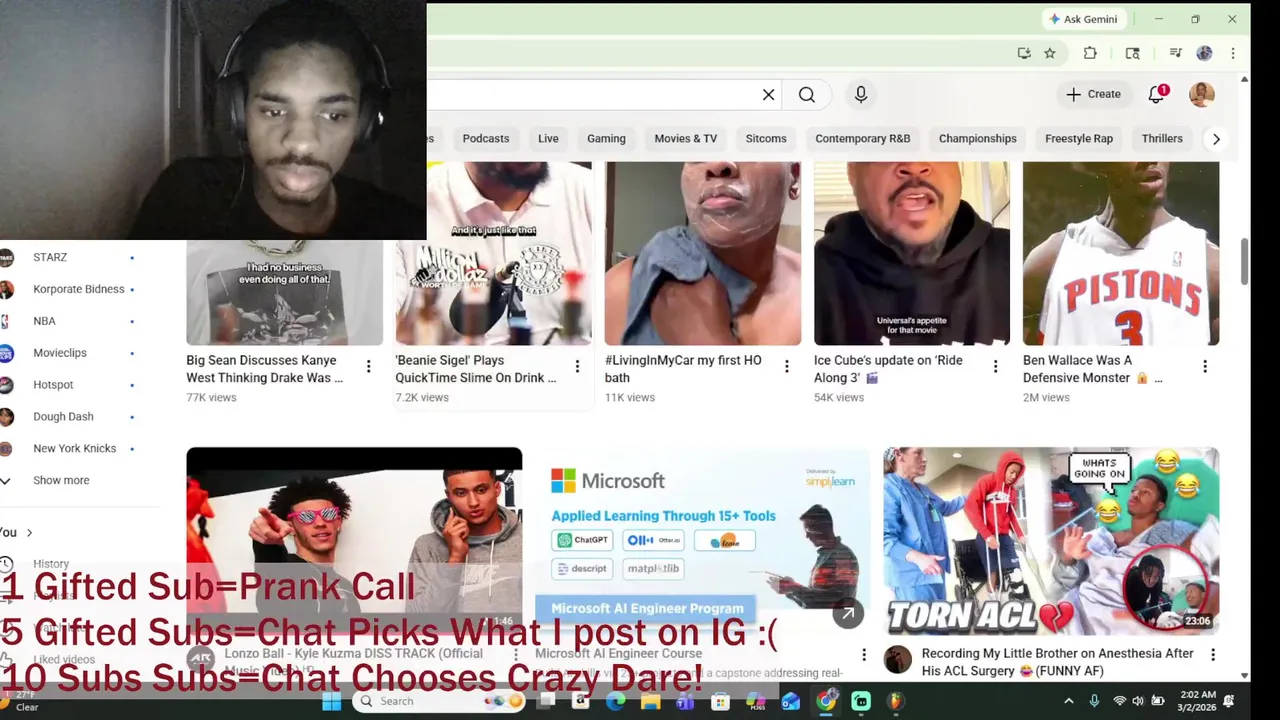1280x720 pixels.
Task: Clear the YouTube search box with X
Action: click(768, 95)
